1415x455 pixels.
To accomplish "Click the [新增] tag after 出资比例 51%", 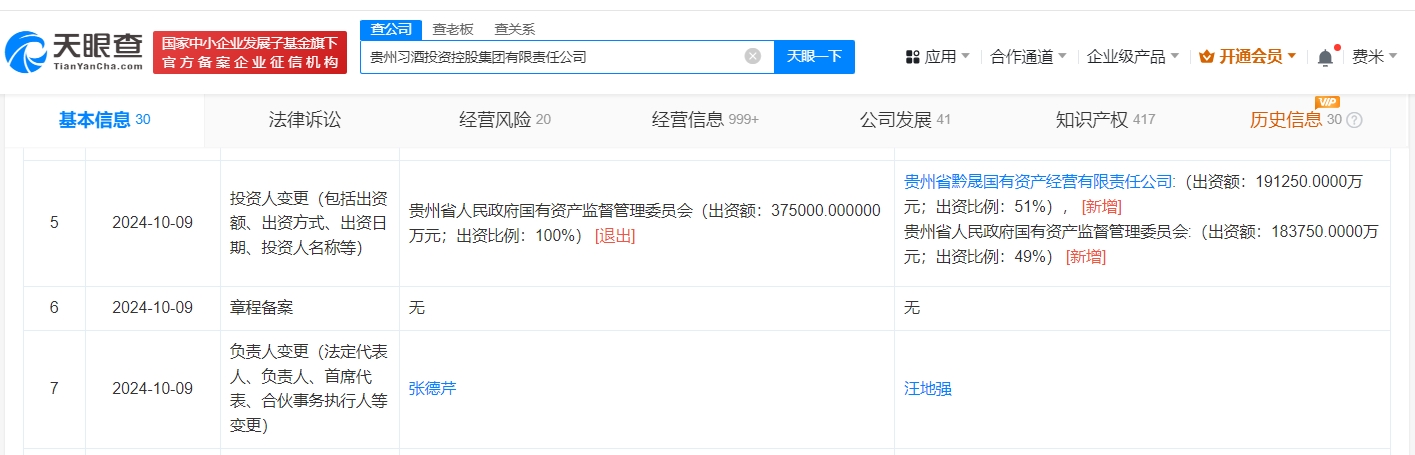I will click(1101, 207).
